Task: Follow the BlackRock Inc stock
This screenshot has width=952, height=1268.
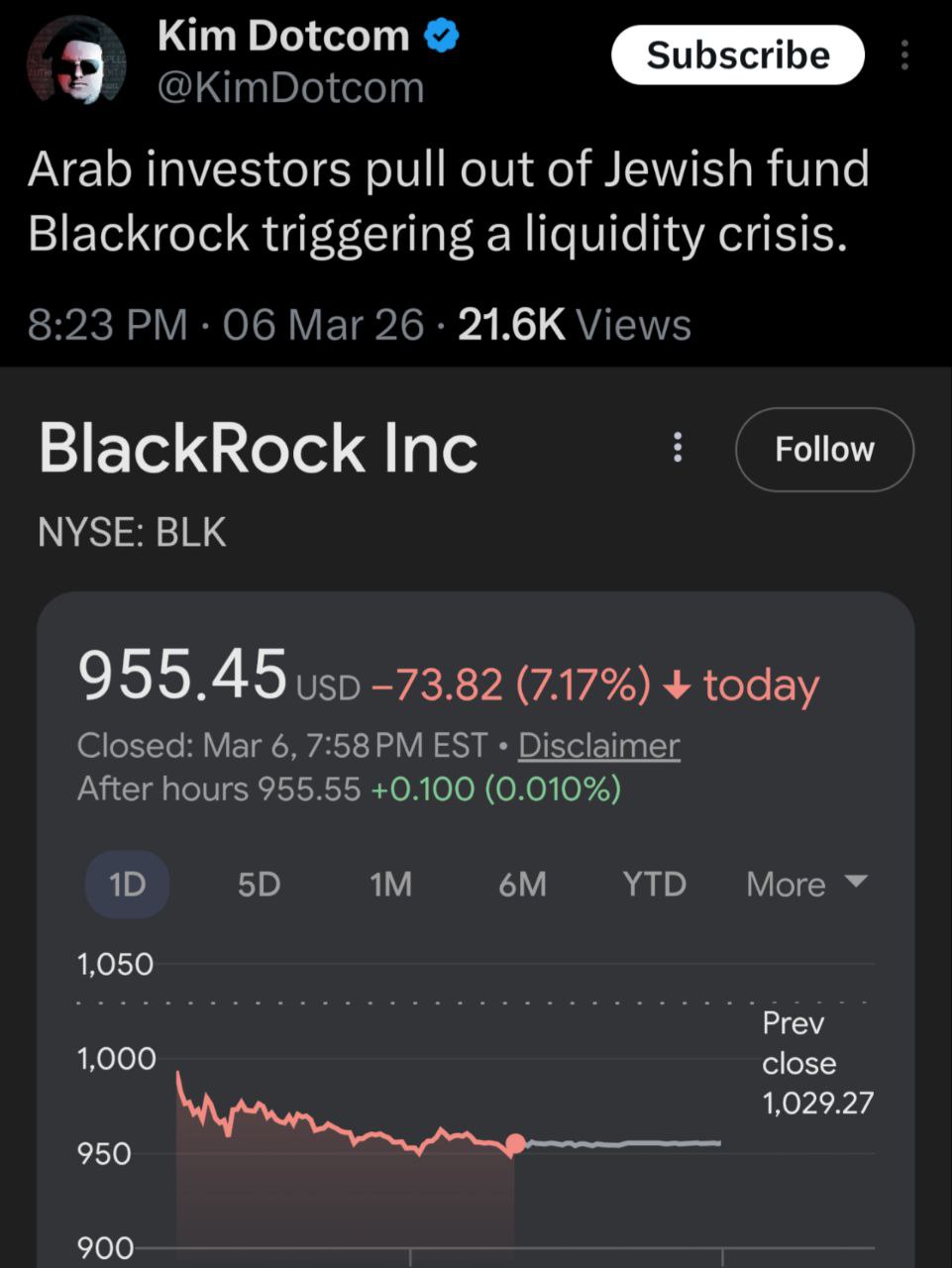Action: [823, 450]
